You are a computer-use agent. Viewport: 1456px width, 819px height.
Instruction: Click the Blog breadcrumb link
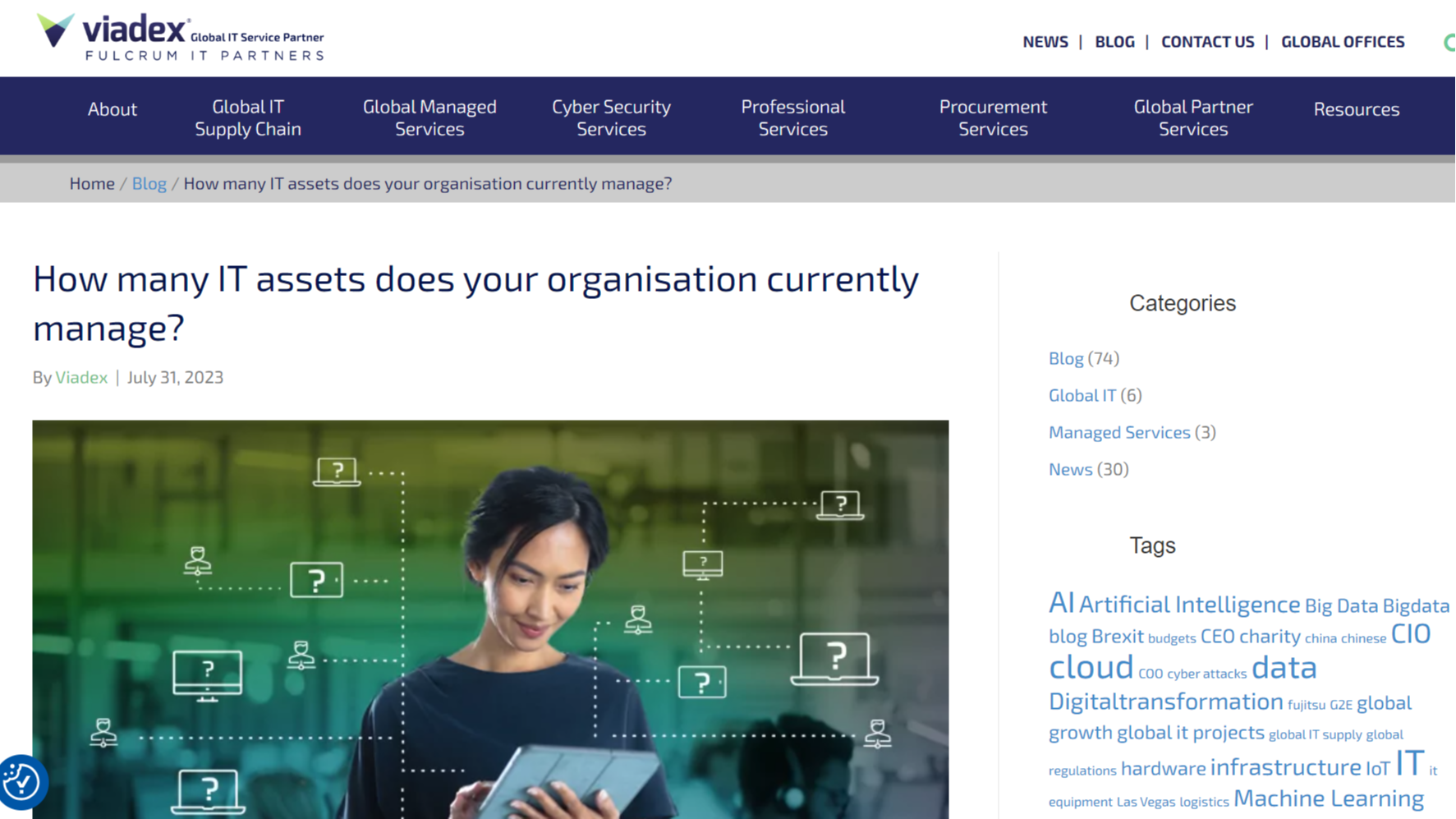pyautogui.click(x=149, y=183)
